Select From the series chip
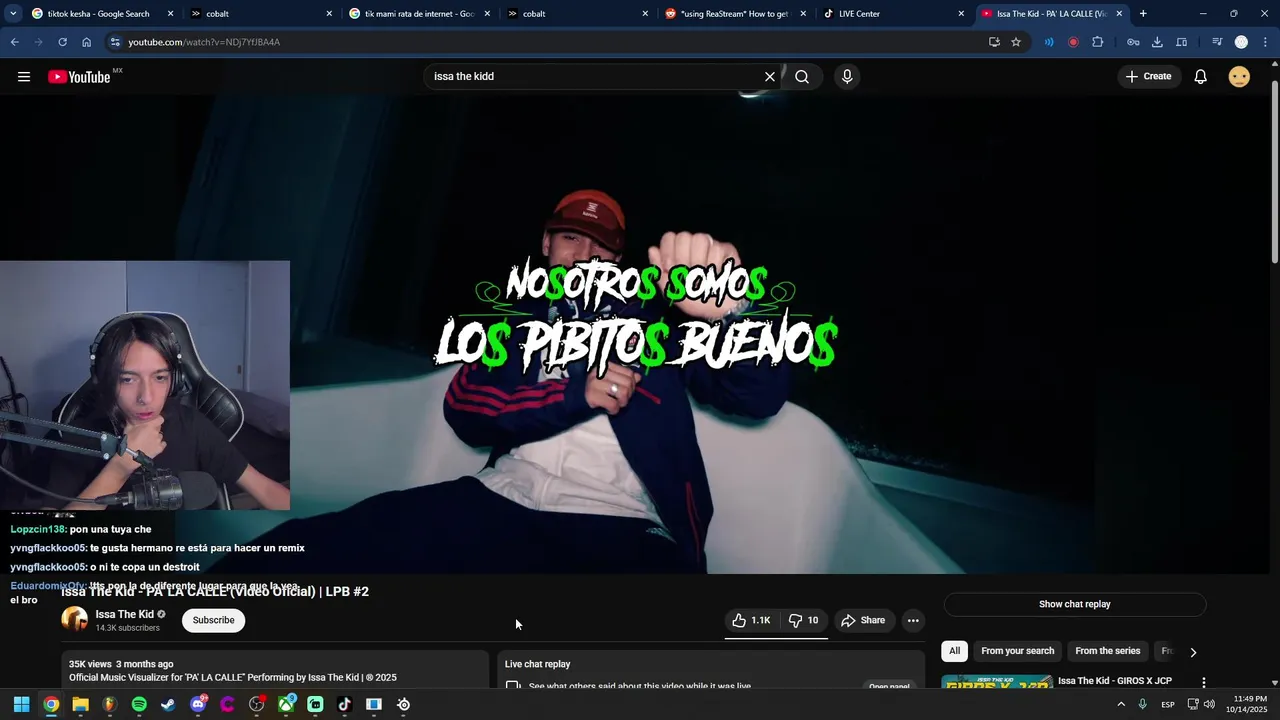 (x=1107, y=651)
